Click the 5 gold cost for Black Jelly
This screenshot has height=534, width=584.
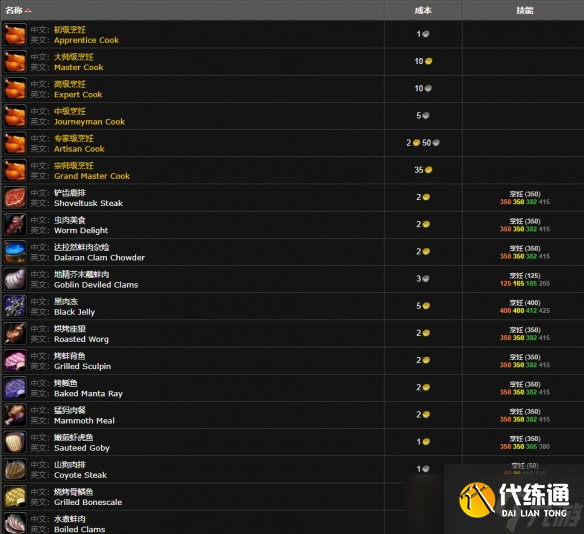(423, 306)
